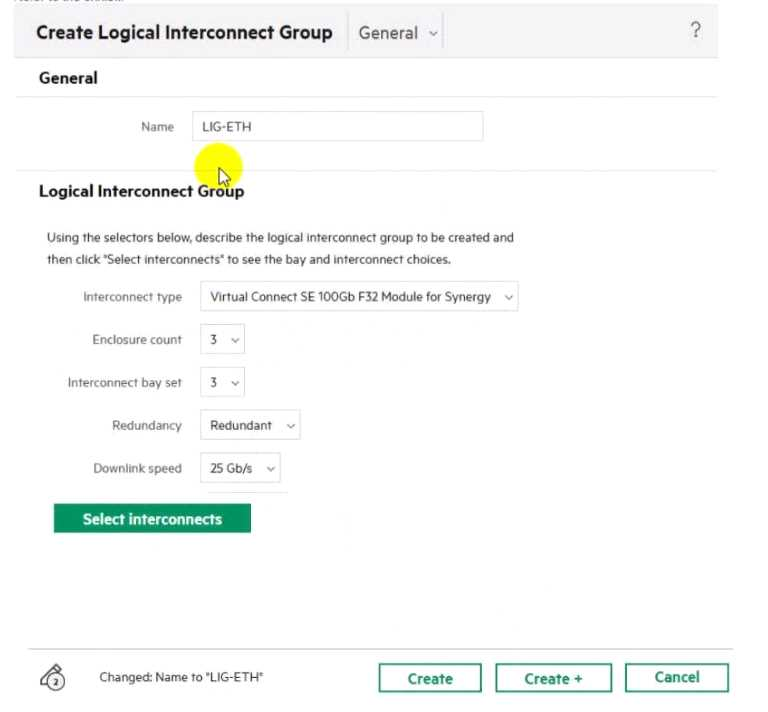Click the Create Logical Interconnect Group title
768x712 pixels.
click(x=184, y=32)
